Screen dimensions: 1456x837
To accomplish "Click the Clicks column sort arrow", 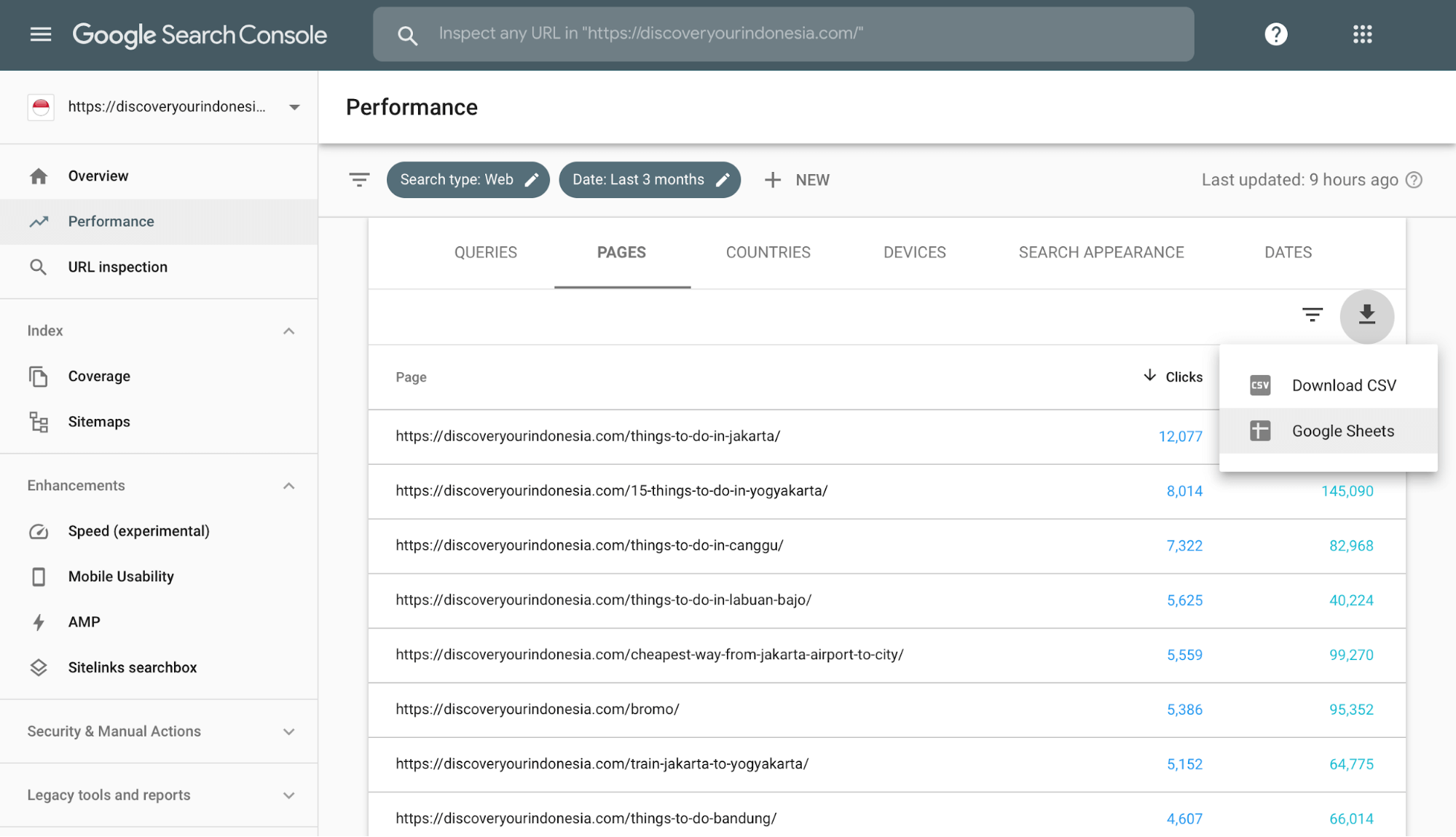I will (x=1149, y=376).
